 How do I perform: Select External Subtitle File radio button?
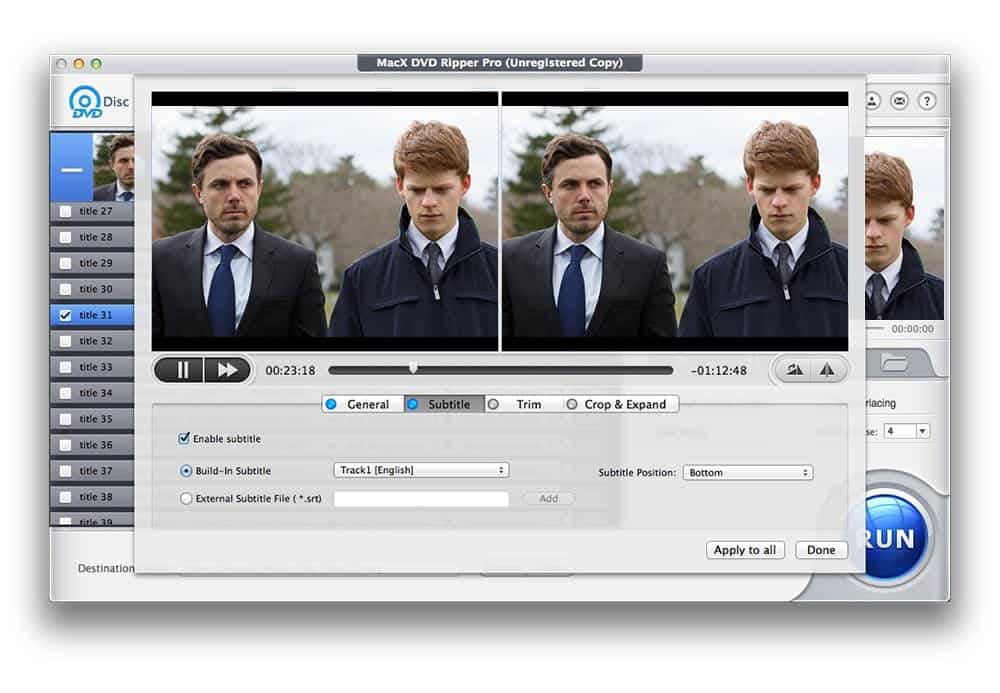(x=186, y=499)
